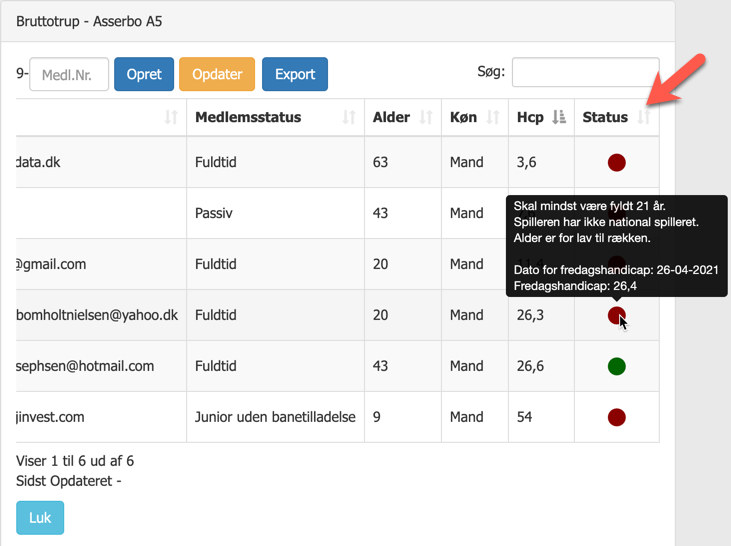Viewport: 731px width, 546px height.
Task: Click the Hcp sort order icon
Action: (x=559, y=118)
